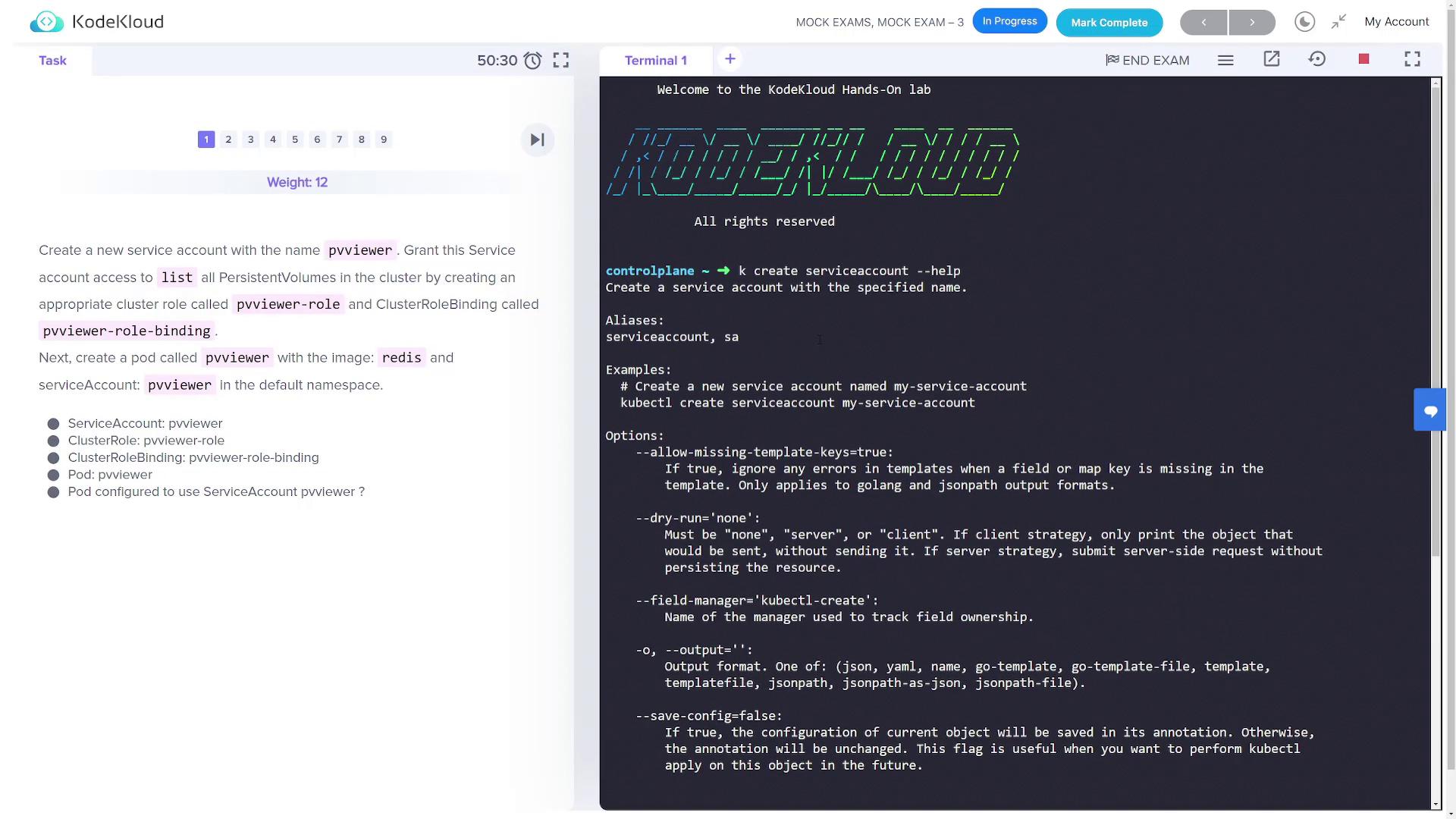Toggle dark mode moon icon
The height and width of the screenshot is (819, 1456).
1304,22
